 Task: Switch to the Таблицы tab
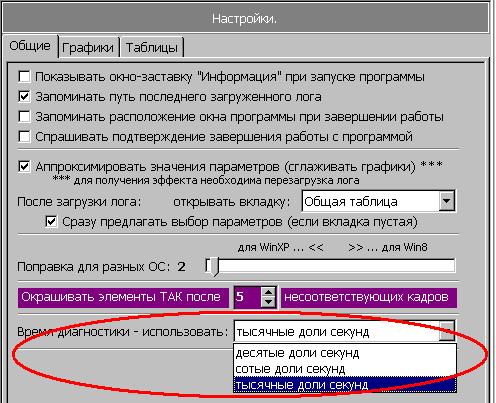pos(152,48)
